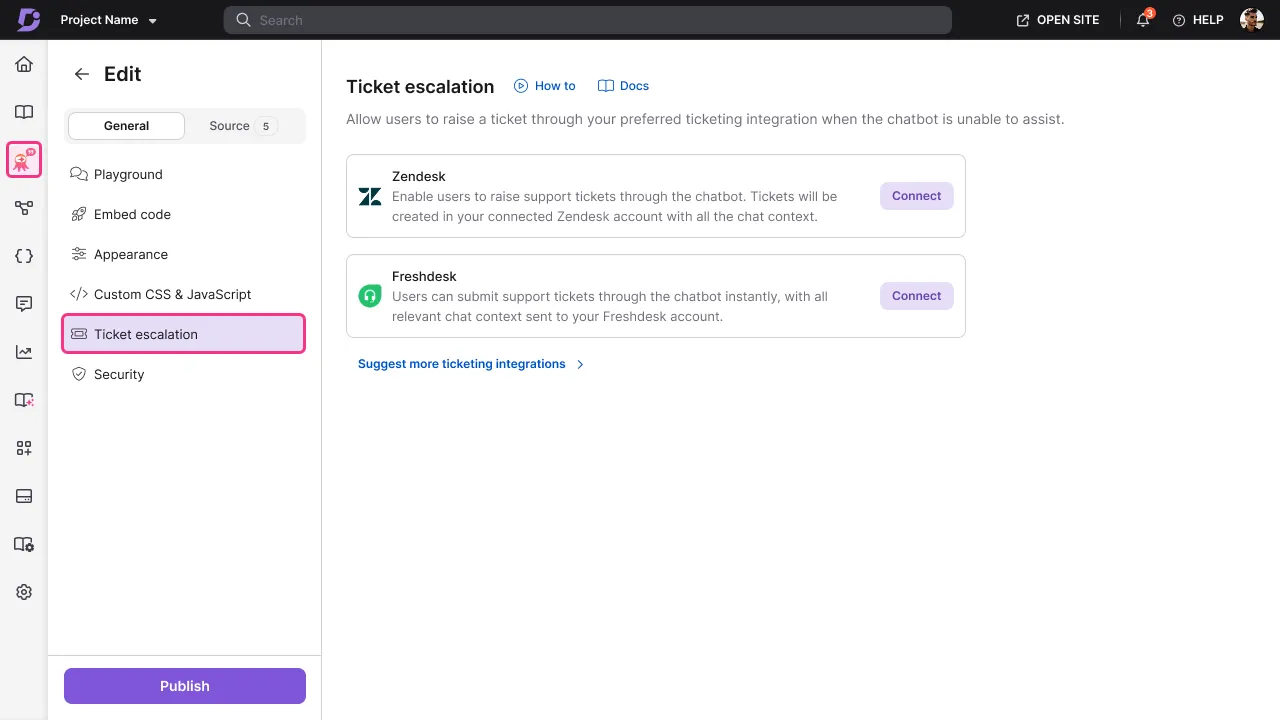Open the book with gear icon in sidebar

tap(24, 544)
